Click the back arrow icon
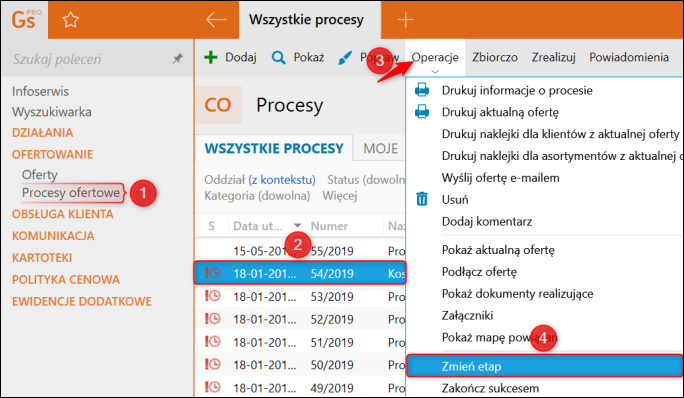The height and width of the screenshot is (398, 684). click(216, 20)
